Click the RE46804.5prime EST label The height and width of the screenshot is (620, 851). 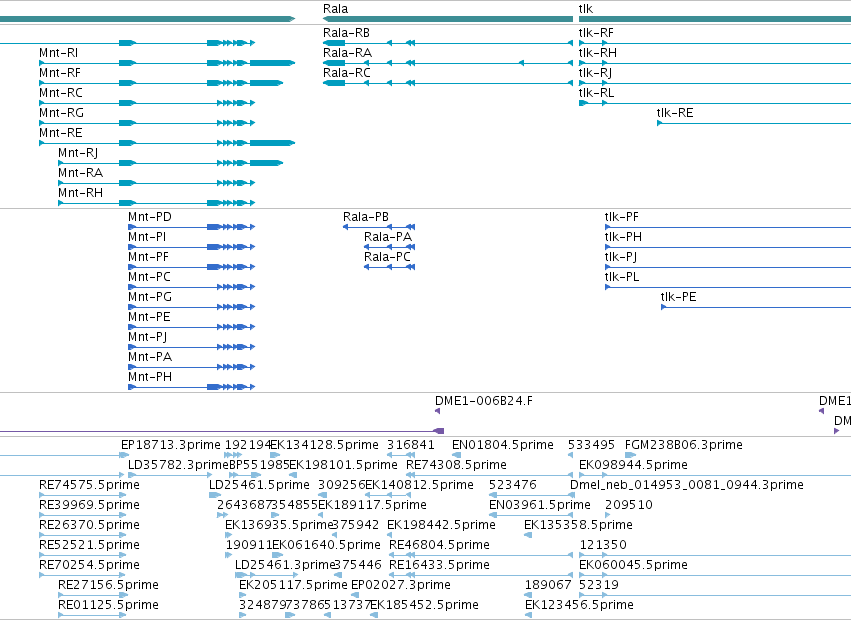point(440,545)
